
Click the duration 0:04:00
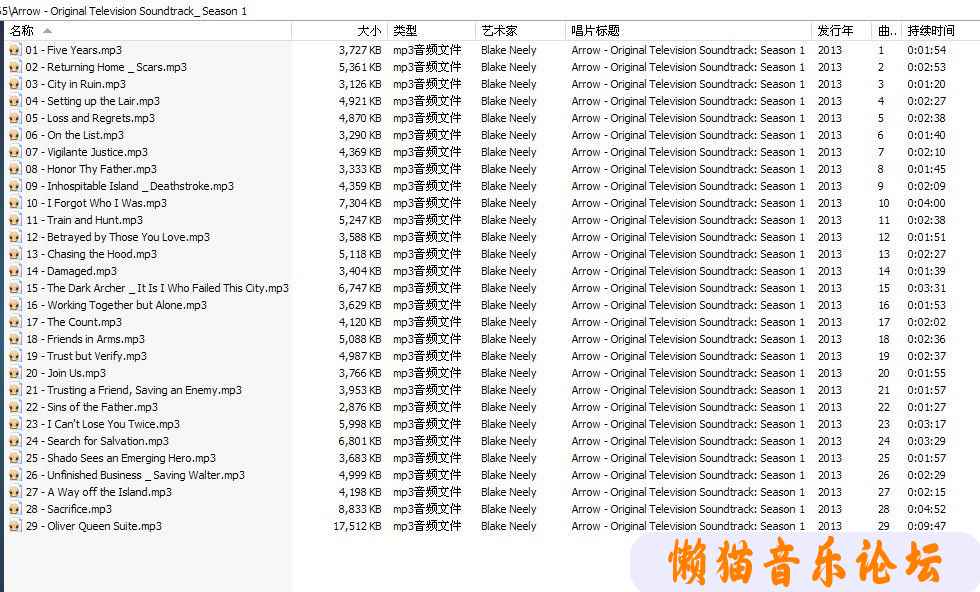(x=926, y=203)
